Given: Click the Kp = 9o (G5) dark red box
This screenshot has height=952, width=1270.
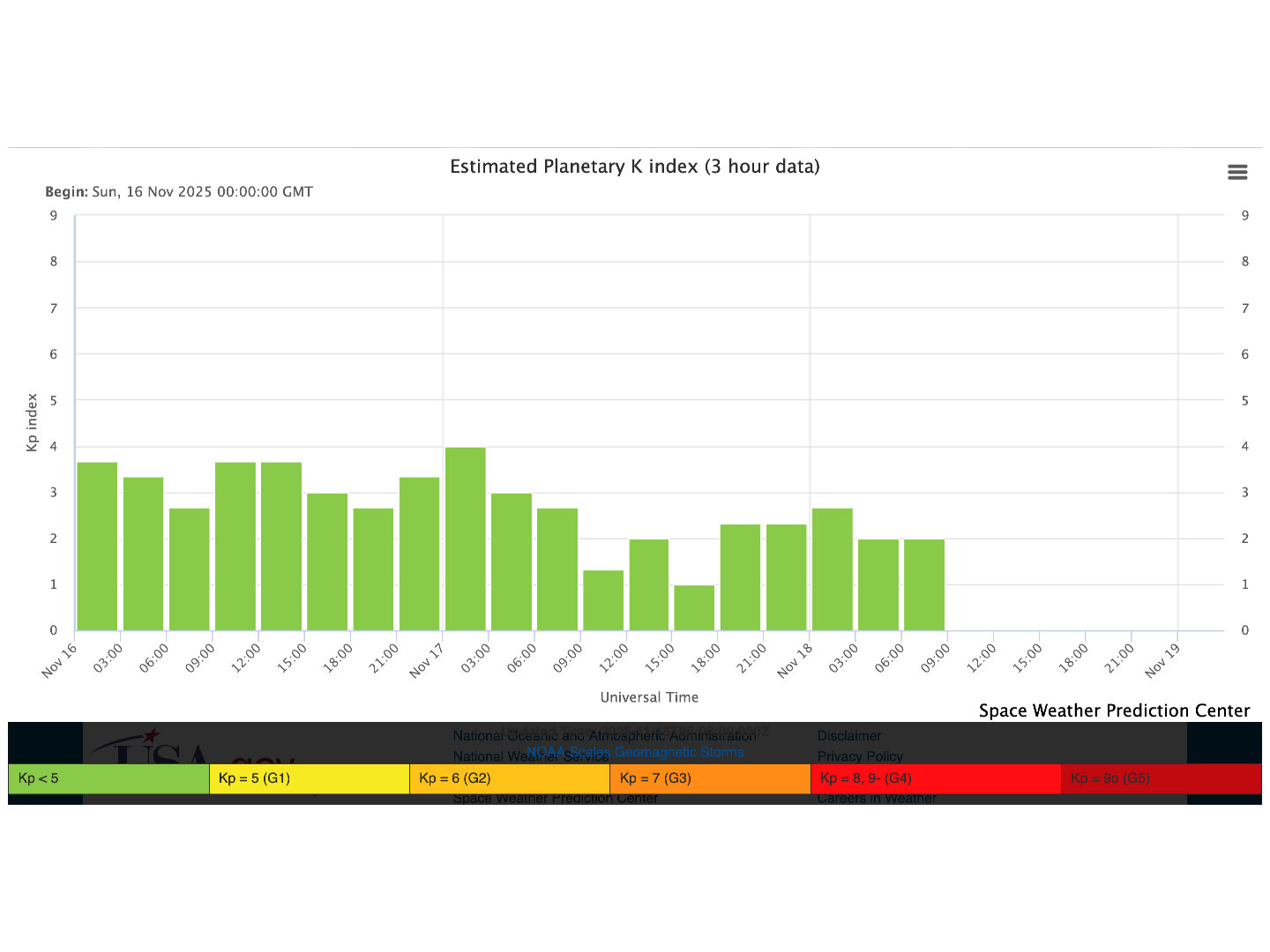Looking at the screenshot, I should coord(1160,778).
